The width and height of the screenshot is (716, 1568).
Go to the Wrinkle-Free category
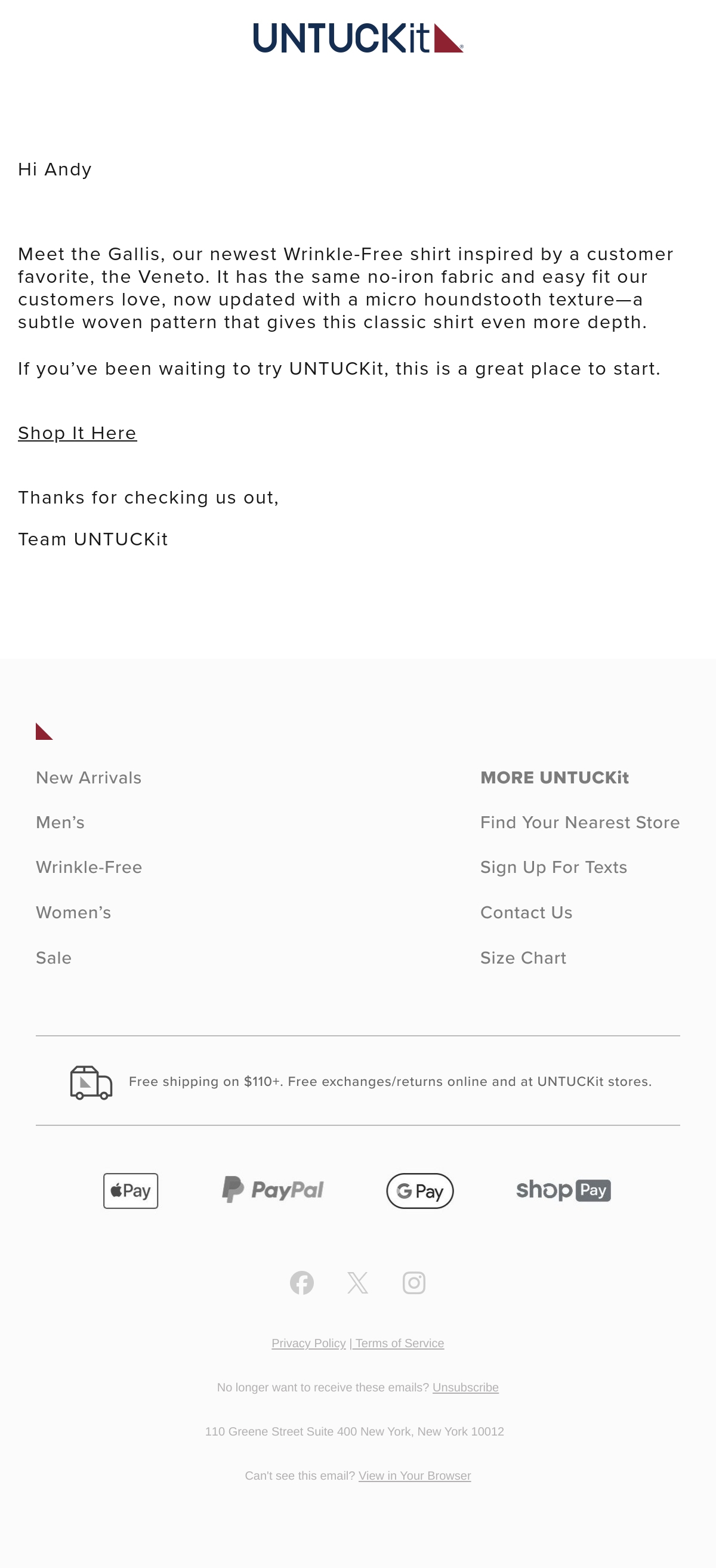[x=89, y=867]
